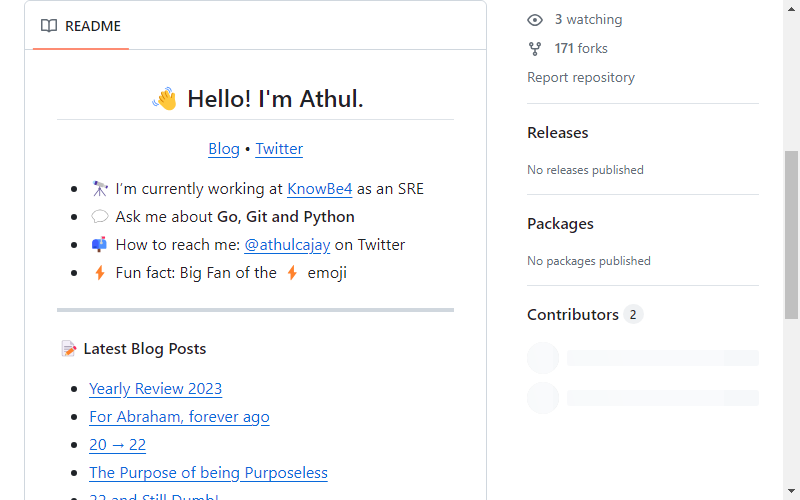Image resolution: width=800 pixels, height=500 pixels.
Task: Click the speech bubble emoji icon
Action: (100, 217)
